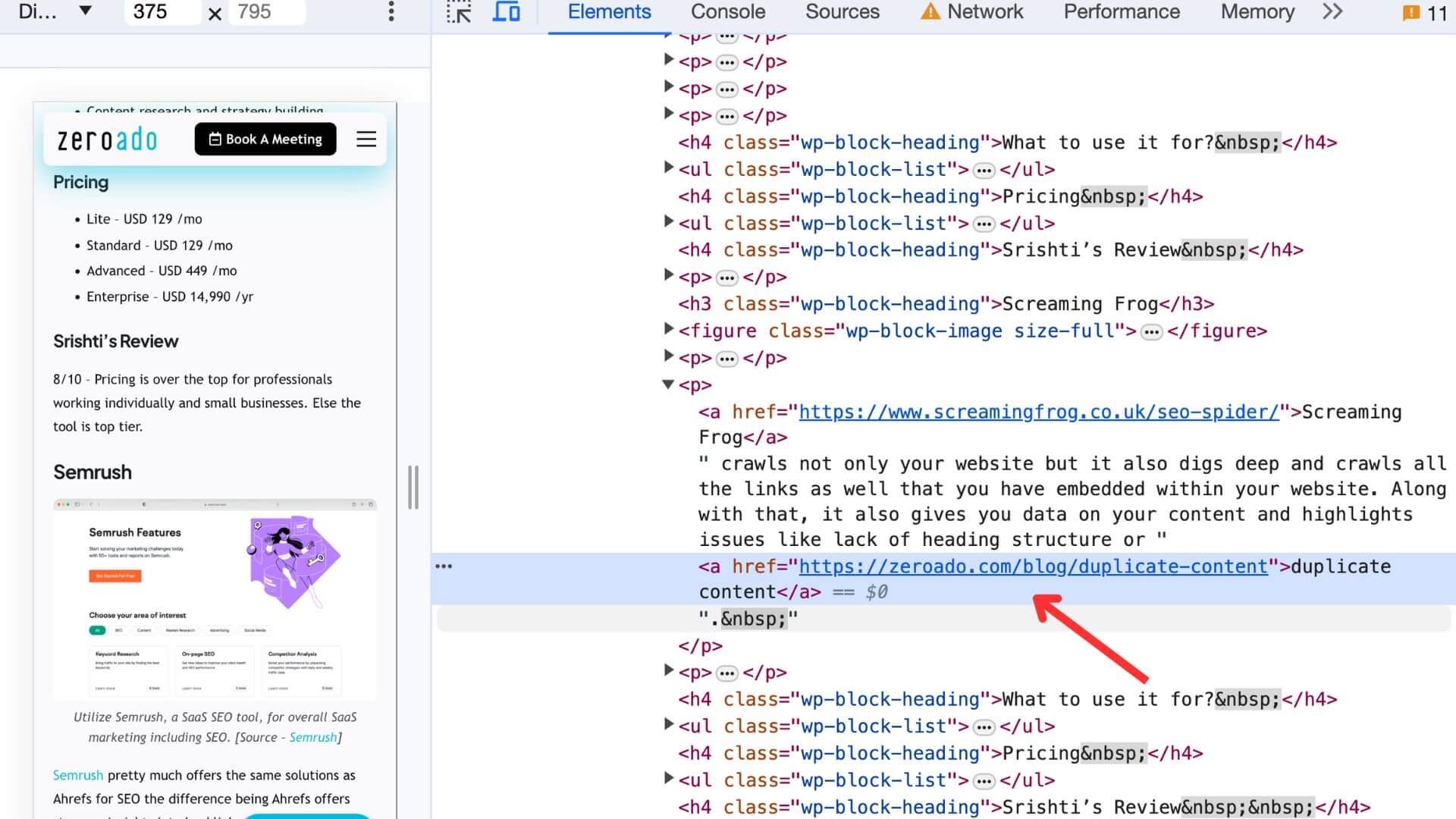Select the first h4 Srishti's Review node
This screenshot has width=1456, height=819.
click(x=990, y=250)
